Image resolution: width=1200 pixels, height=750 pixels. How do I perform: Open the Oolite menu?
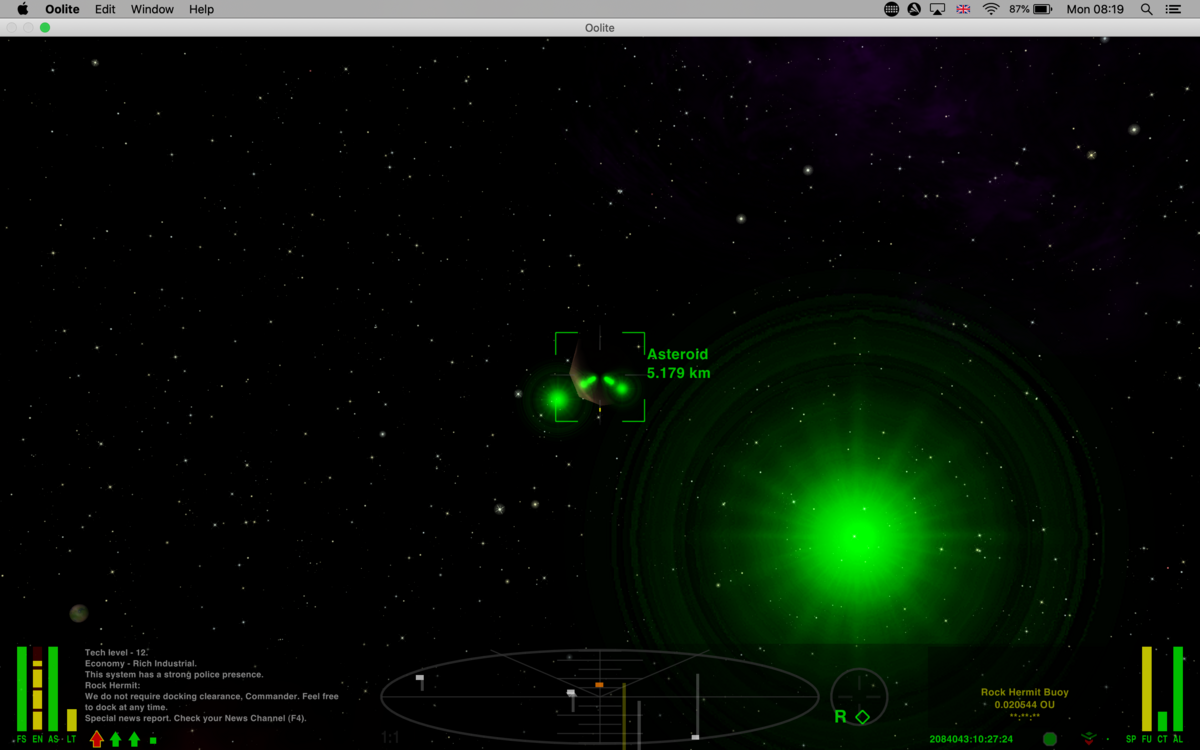(x=62, y=9)
